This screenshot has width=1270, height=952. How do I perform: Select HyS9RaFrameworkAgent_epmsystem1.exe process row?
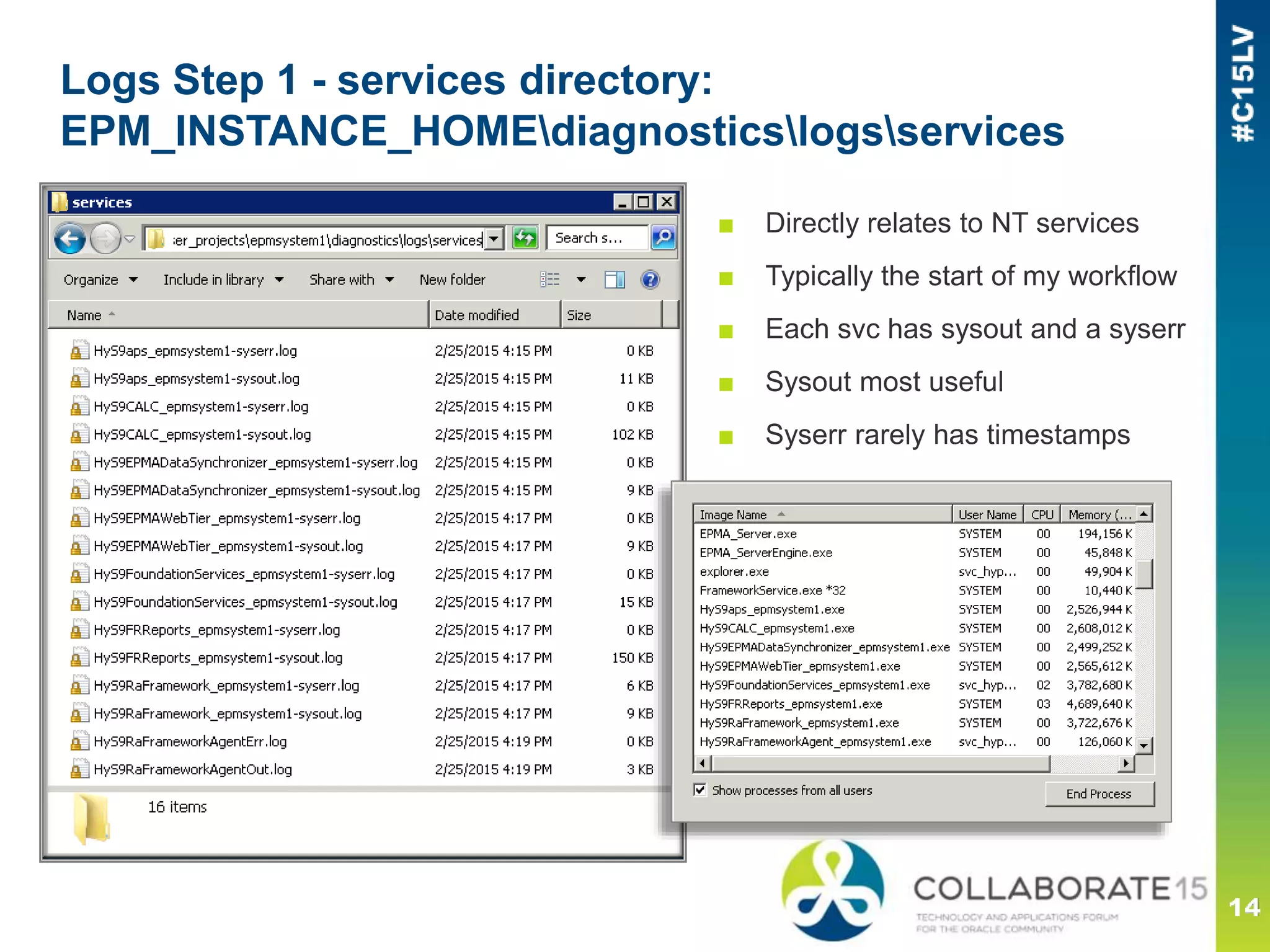(915, 741)
